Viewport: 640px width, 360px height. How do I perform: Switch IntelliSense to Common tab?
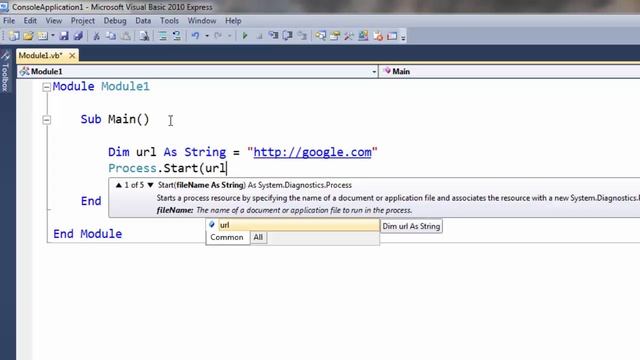coord(227,237)
